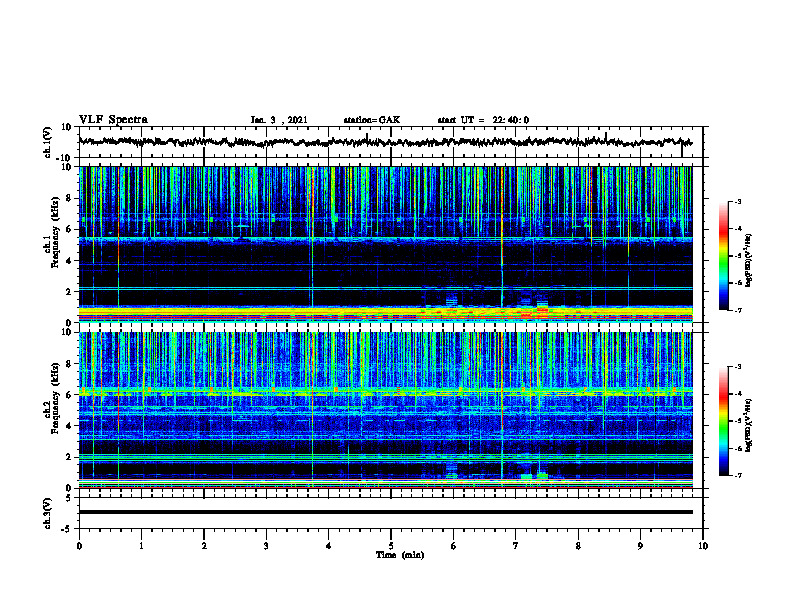Click the "-3" label on ch.1 color scale
792x612 pixels.
(737, 201)
